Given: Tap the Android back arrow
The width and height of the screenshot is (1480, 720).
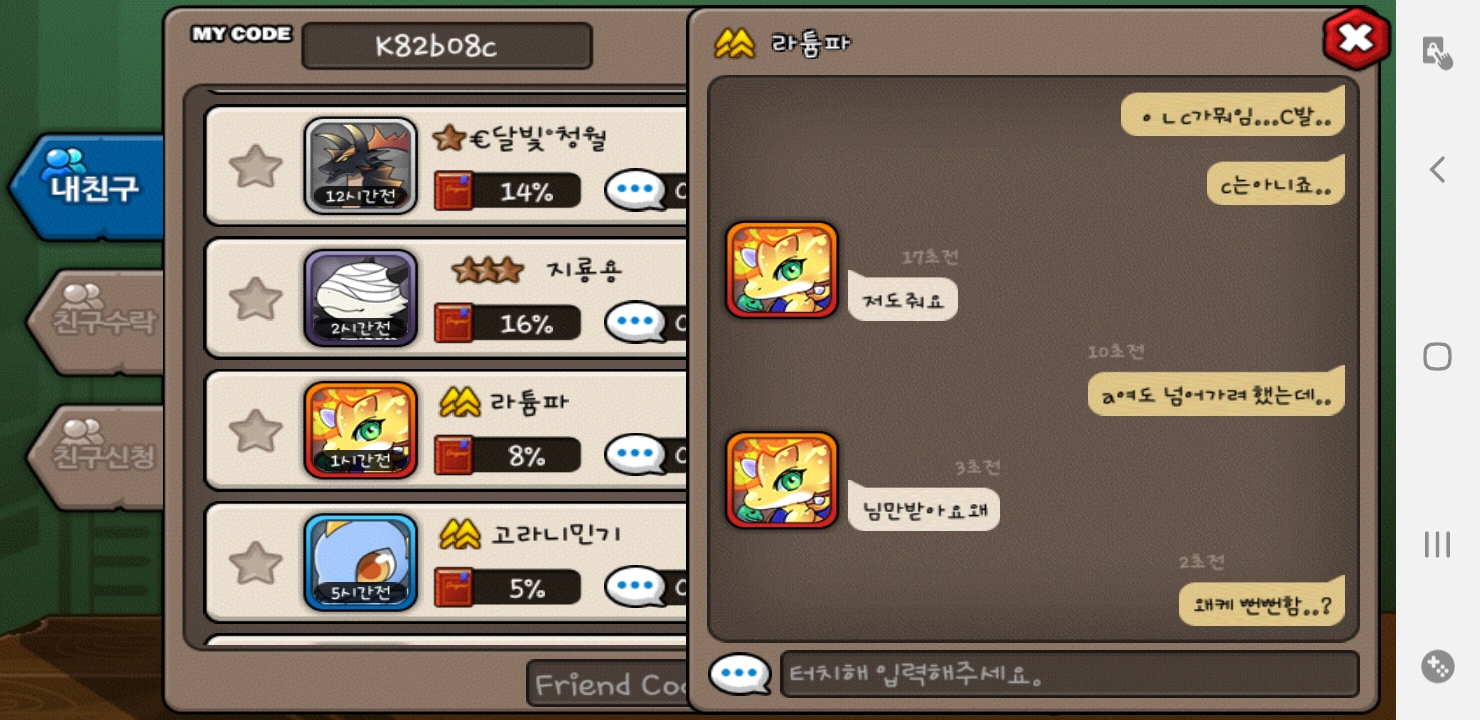Looking at the screenshot, I should coord(1437,170).
